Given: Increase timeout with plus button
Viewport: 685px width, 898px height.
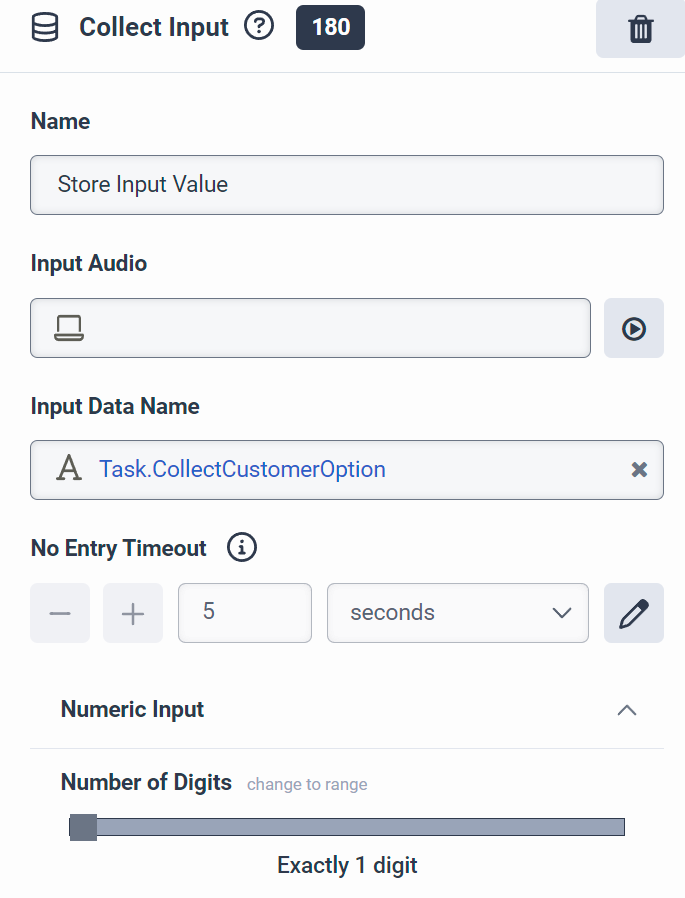Looking at the screenshot, I should click(x=133, y=613).
